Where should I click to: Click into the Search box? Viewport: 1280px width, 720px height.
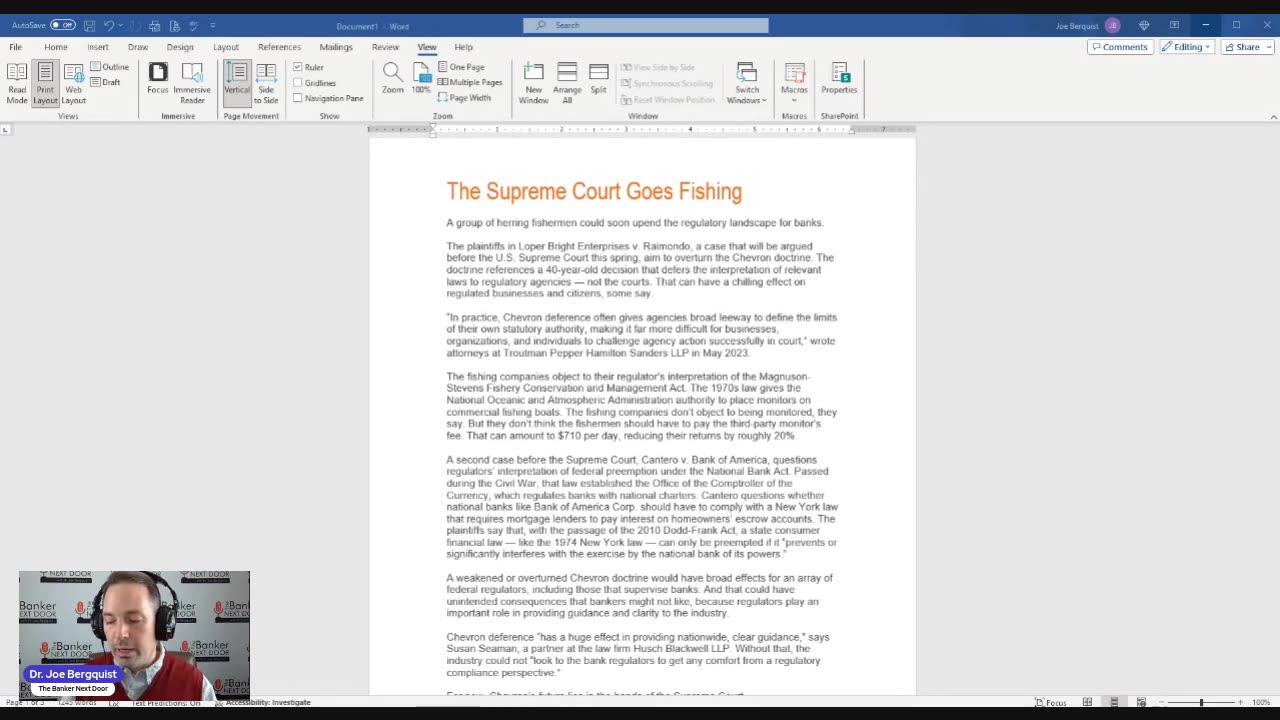tap(646, 25)
